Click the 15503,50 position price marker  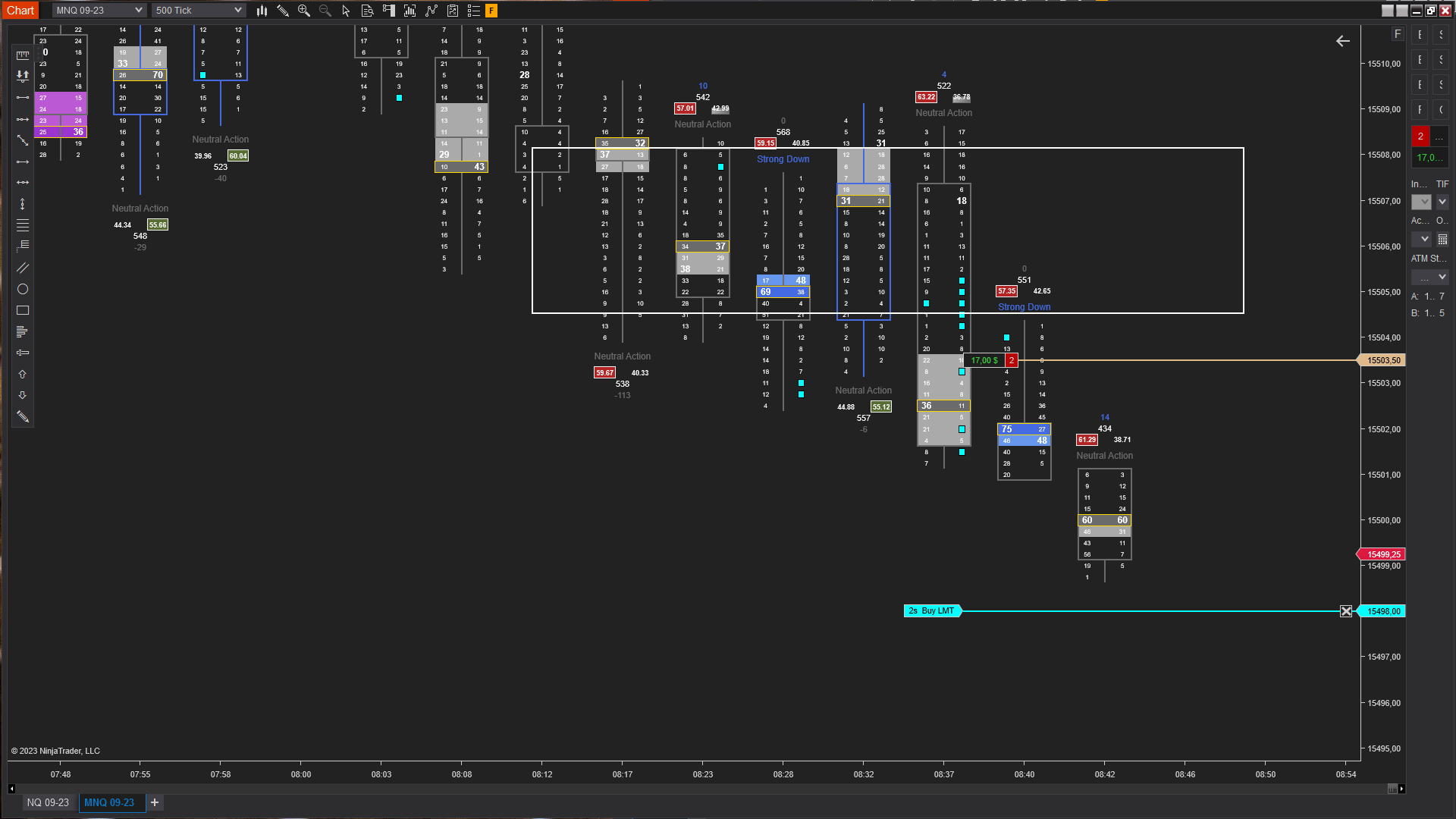pos(1382,360)
